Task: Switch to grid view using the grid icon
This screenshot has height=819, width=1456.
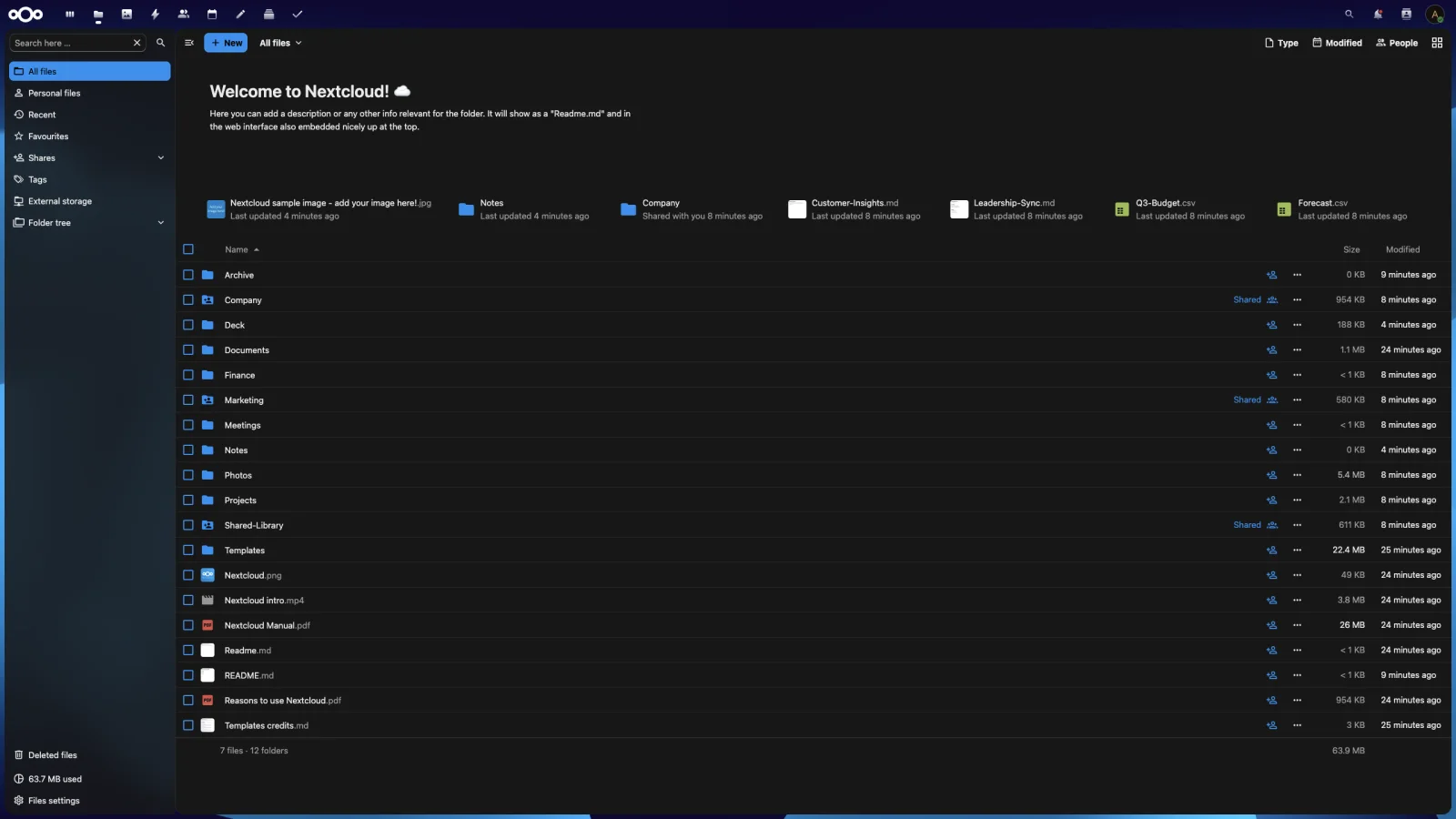Action: pyautogui.click(x=1437, y=43)
